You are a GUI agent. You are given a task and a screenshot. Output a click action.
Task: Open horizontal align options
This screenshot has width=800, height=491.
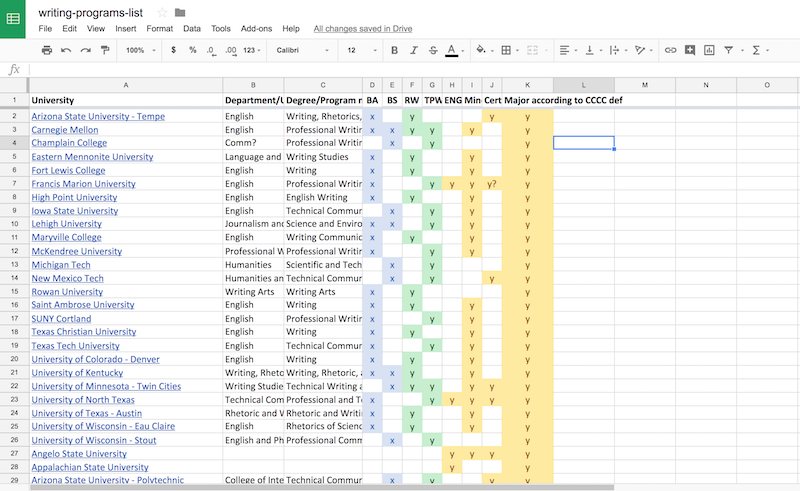[x=564, y=50]
